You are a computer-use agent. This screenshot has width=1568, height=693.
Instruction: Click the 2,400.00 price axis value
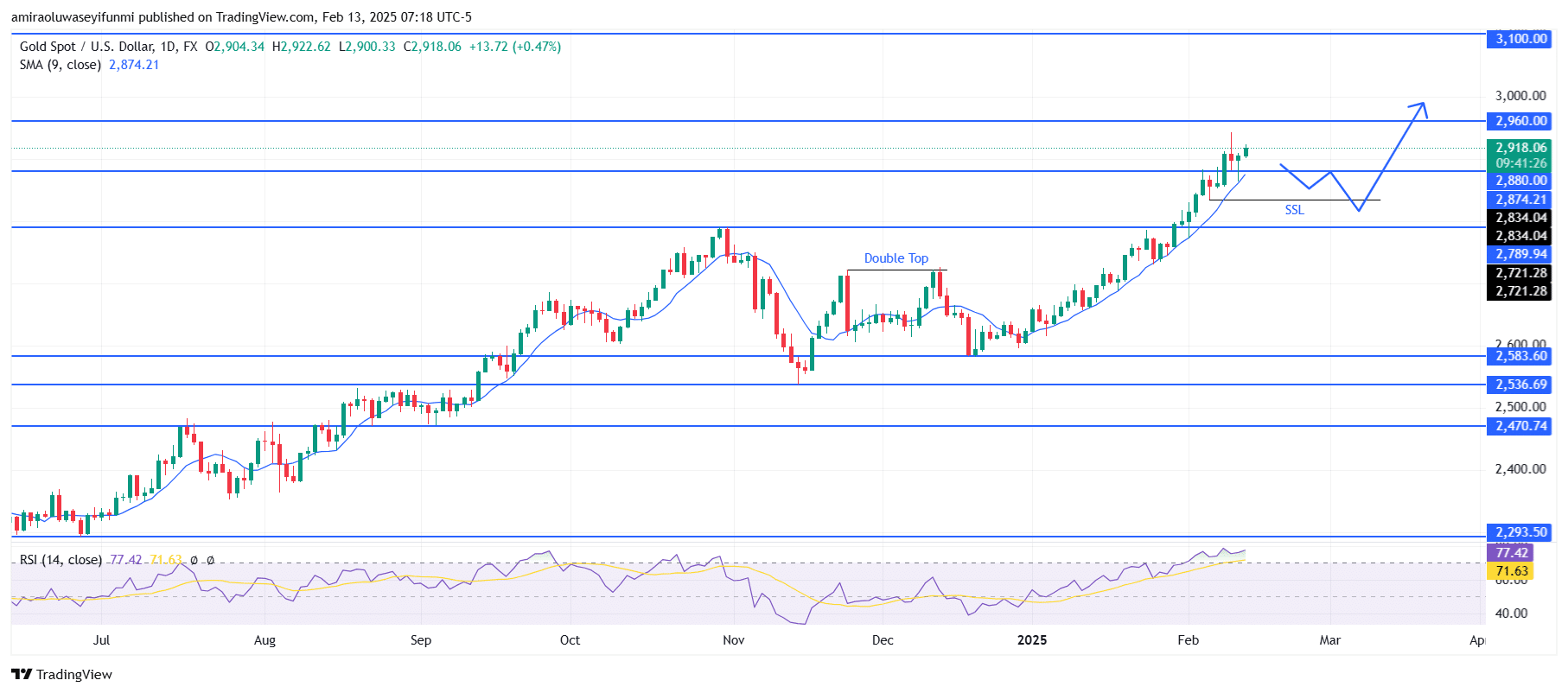click(1520, 469)
